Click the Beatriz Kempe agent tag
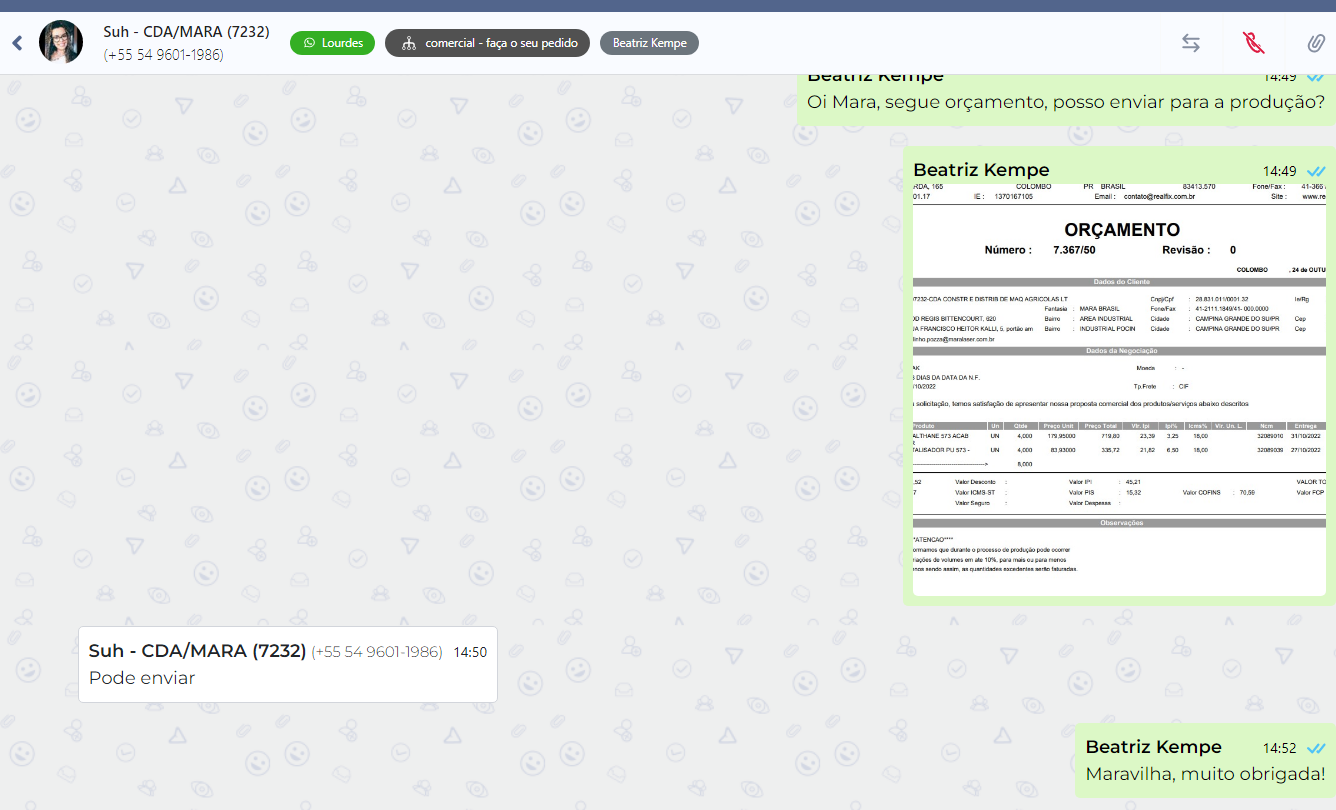Image resolution: width=1336 pixels, height=810 pixels. tap(649, 43)
